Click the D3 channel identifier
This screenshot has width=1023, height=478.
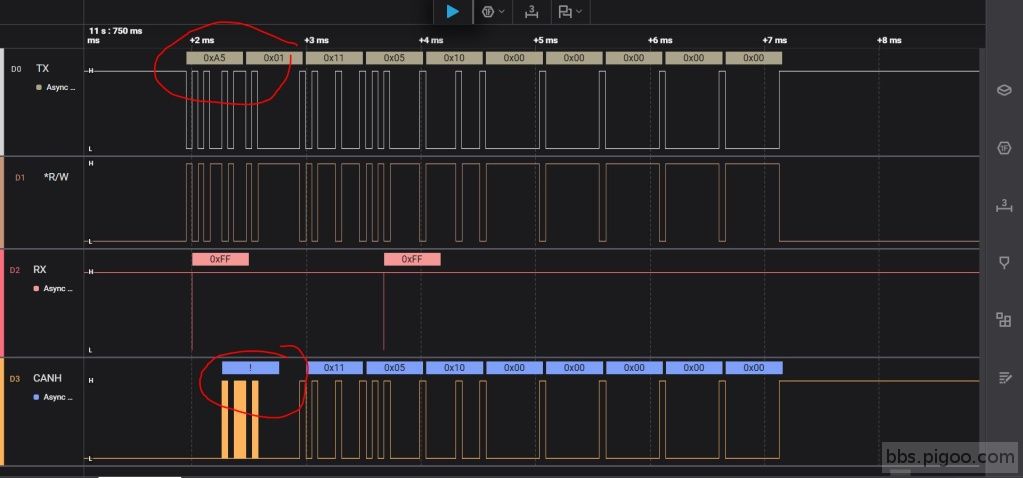tap(14, 378)
